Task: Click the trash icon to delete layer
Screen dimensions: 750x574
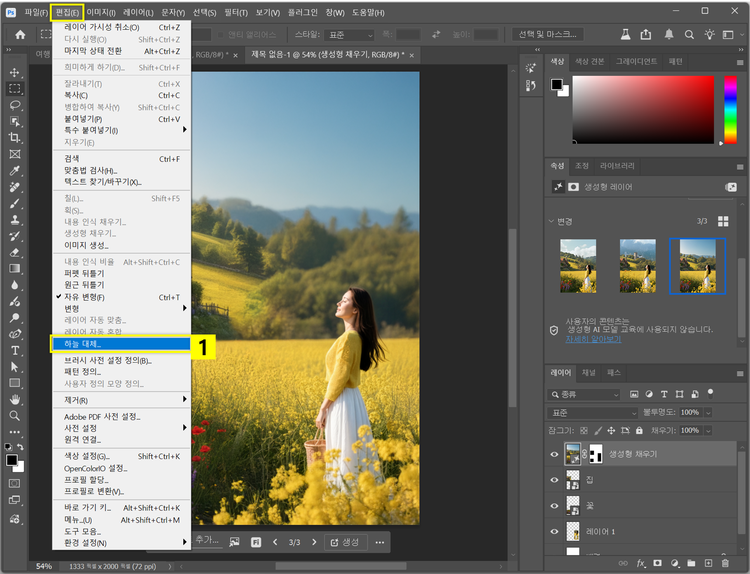Action: tap(727, 563)
